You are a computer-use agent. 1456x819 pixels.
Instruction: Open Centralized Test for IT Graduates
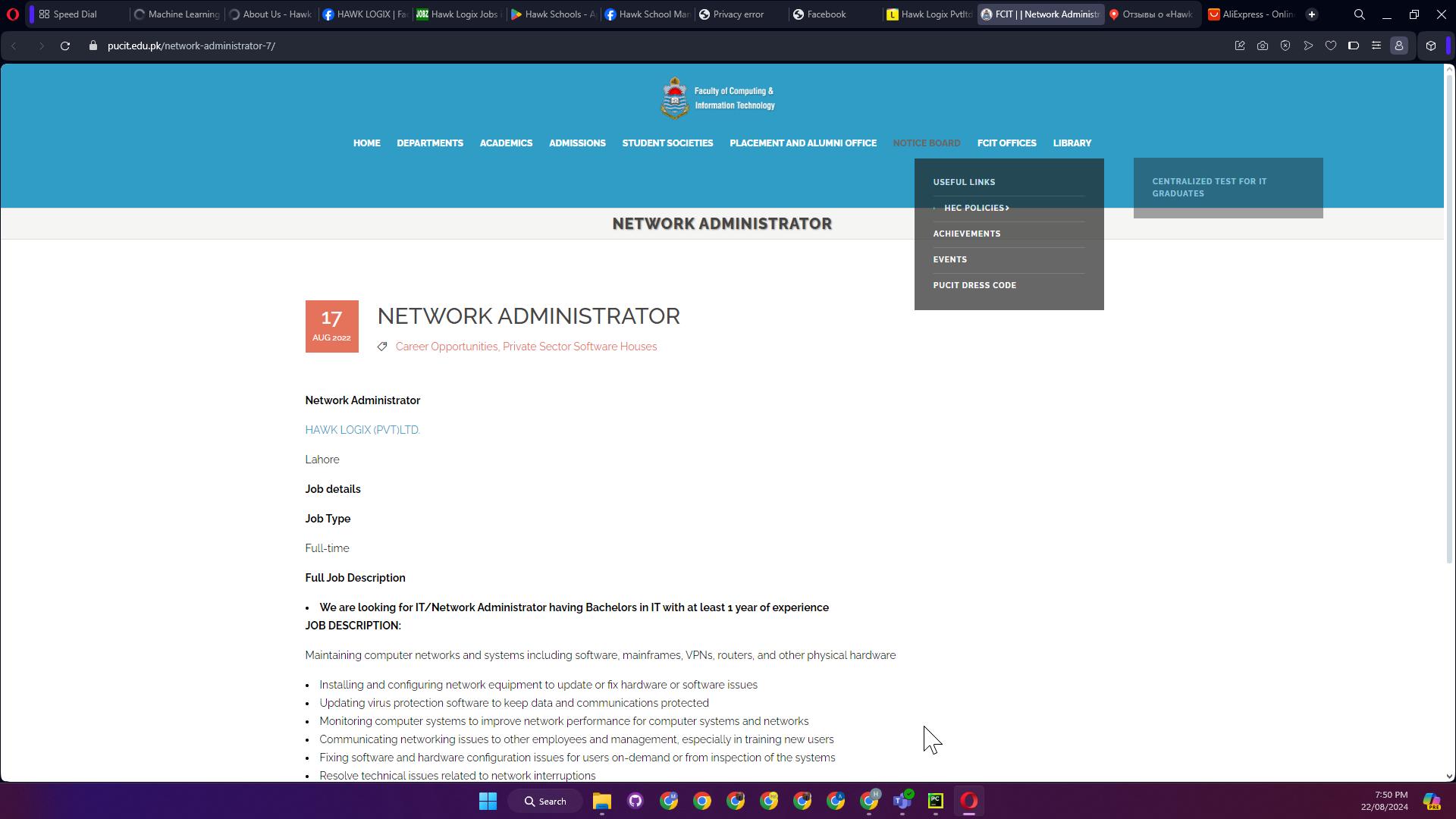click(x=1210, y=187)
